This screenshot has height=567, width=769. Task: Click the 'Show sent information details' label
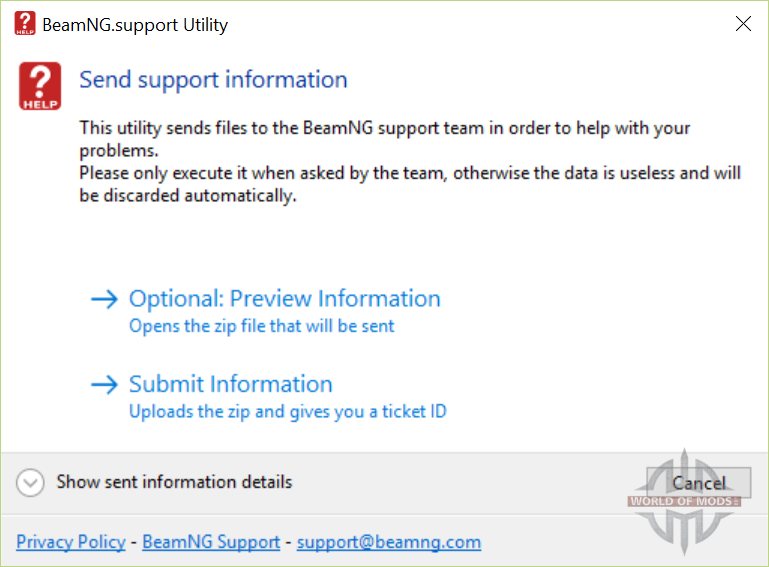[174, 482]
